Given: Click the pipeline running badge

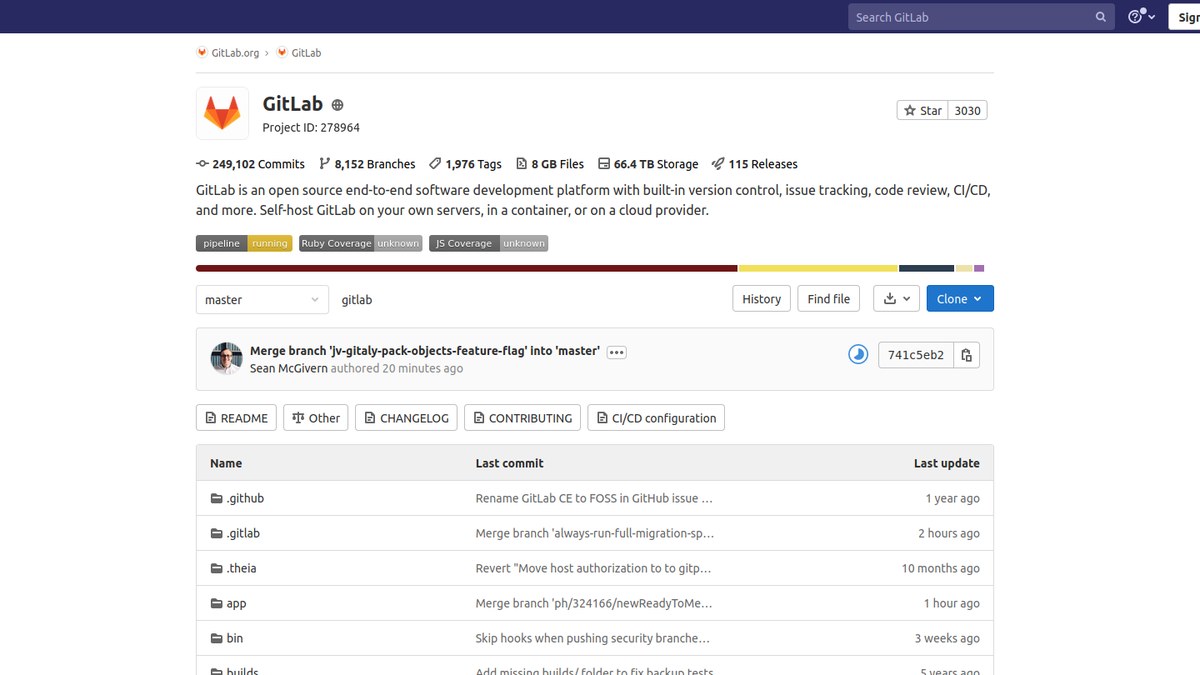Looking at the screenshot, I should click(x=244, y=243).
